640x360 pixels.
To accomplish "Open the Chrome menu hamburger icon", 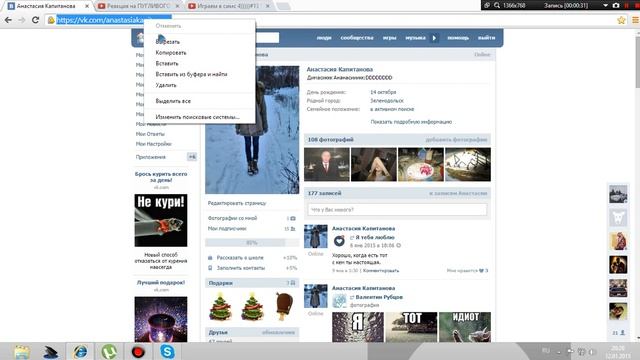I will tap(635, 20).
